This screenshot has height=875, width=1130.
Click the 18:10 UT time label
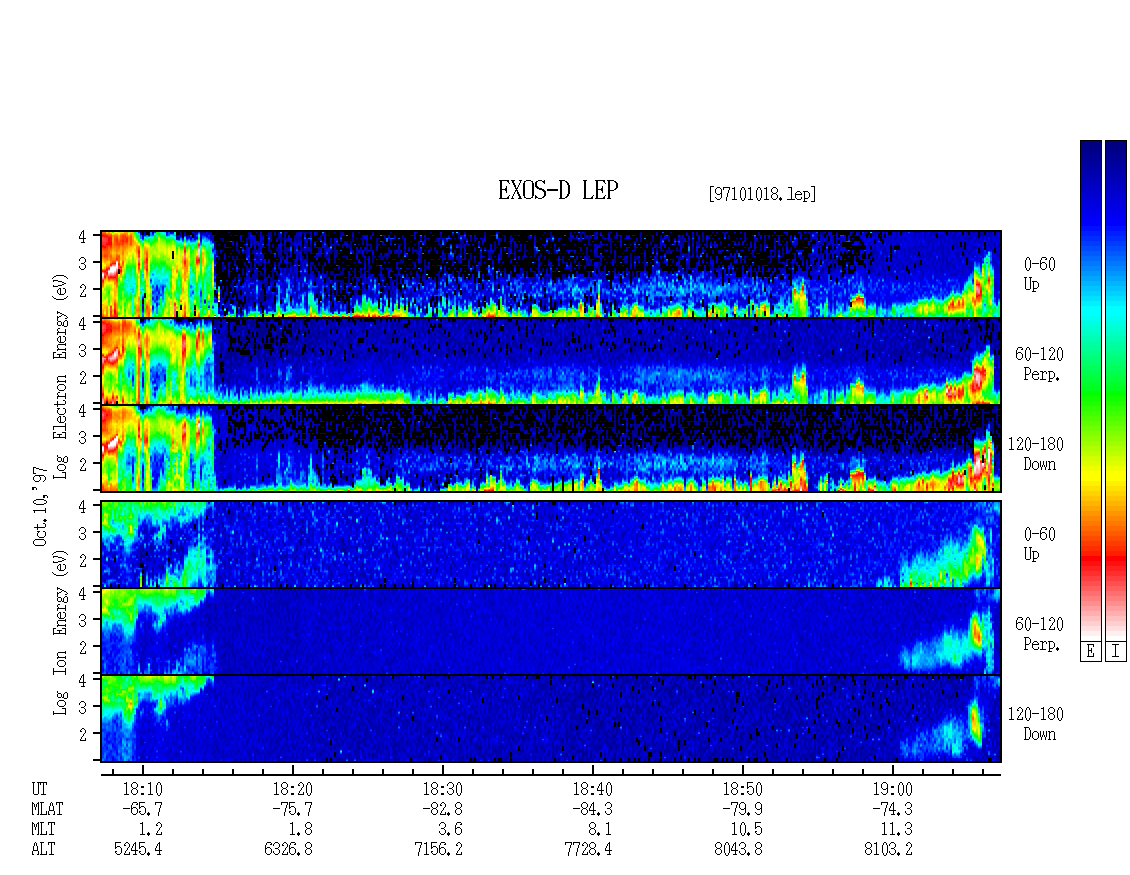143,789
